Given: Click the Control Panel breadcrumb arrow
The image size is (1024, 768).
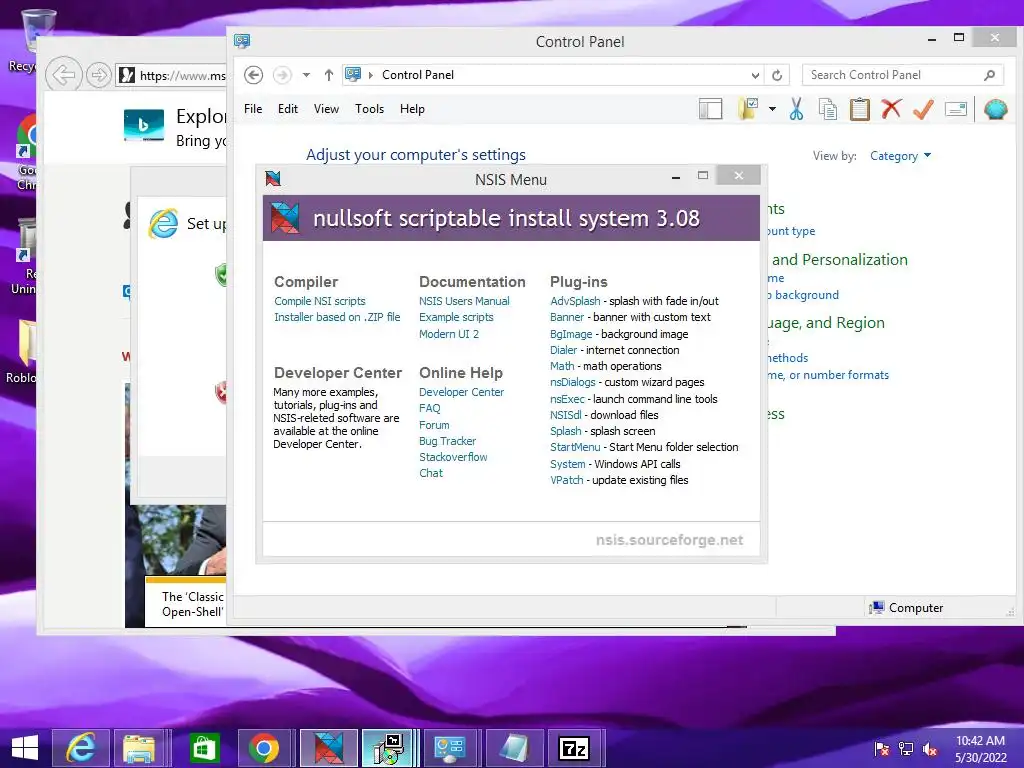Looking at the screenshot, I should click(x=370, y=75).
